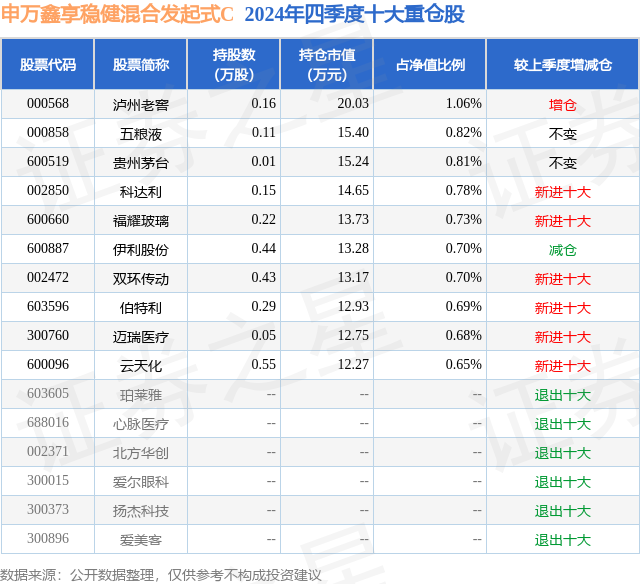The image size is (640, 584).
Task: Click 退出十大 in the 珀莱雅 row
Action: point(563,395)
